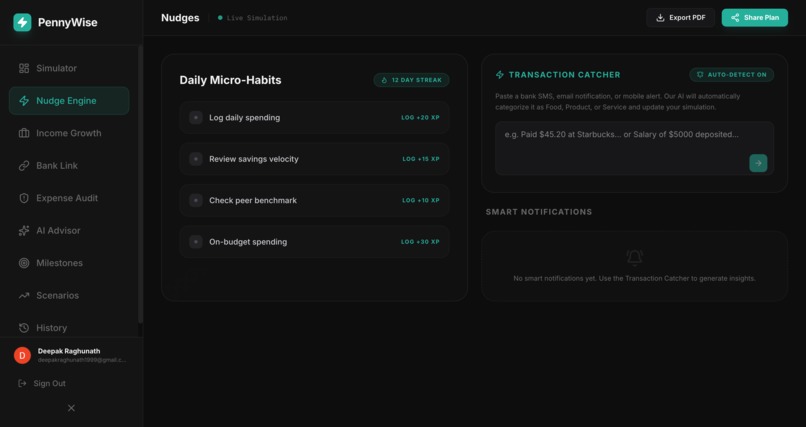Check off On-budget spending habit

(x=195, y=242)
